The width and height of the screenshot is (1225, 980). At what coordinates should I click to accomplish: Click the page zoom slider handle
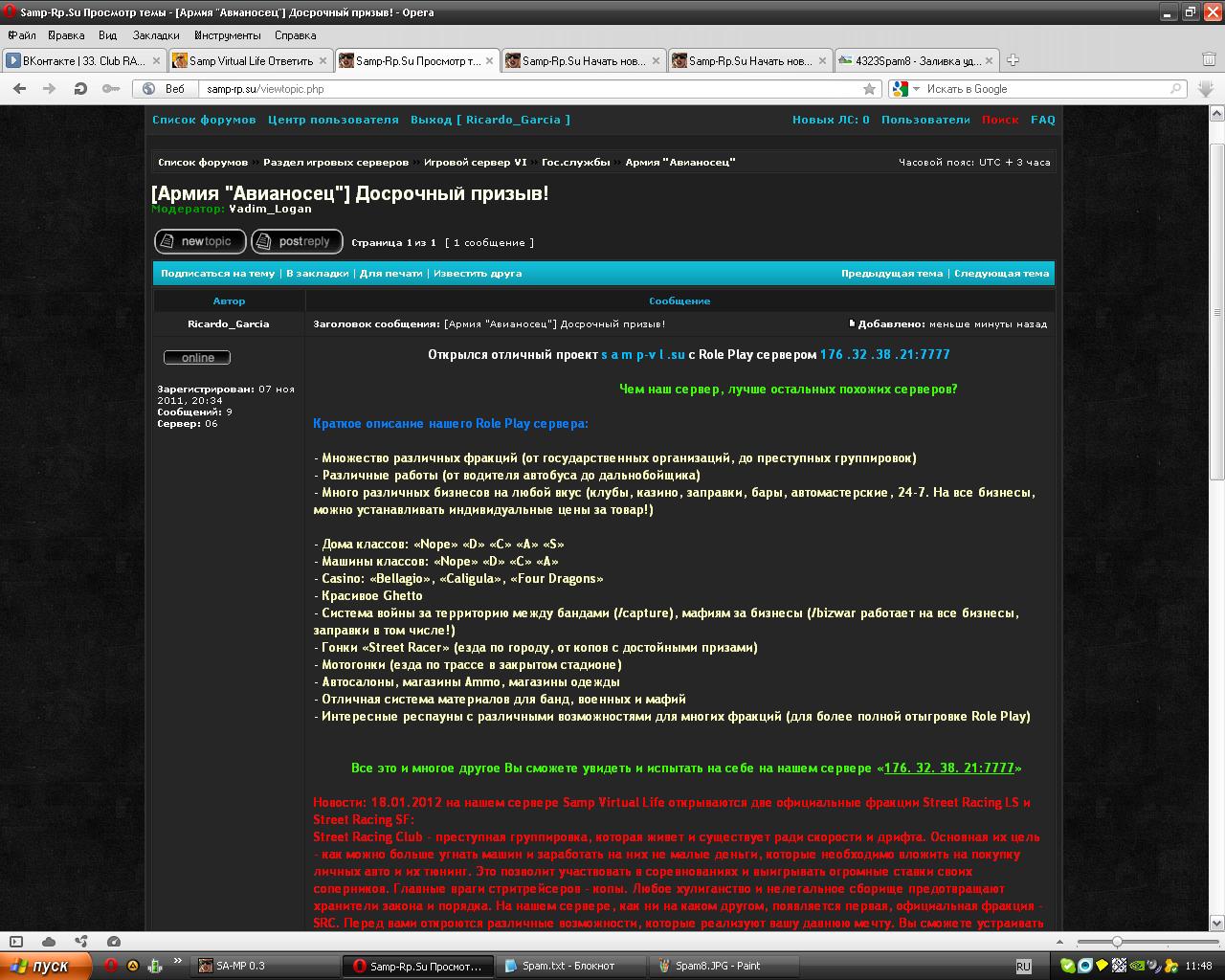pos(1117,943)
